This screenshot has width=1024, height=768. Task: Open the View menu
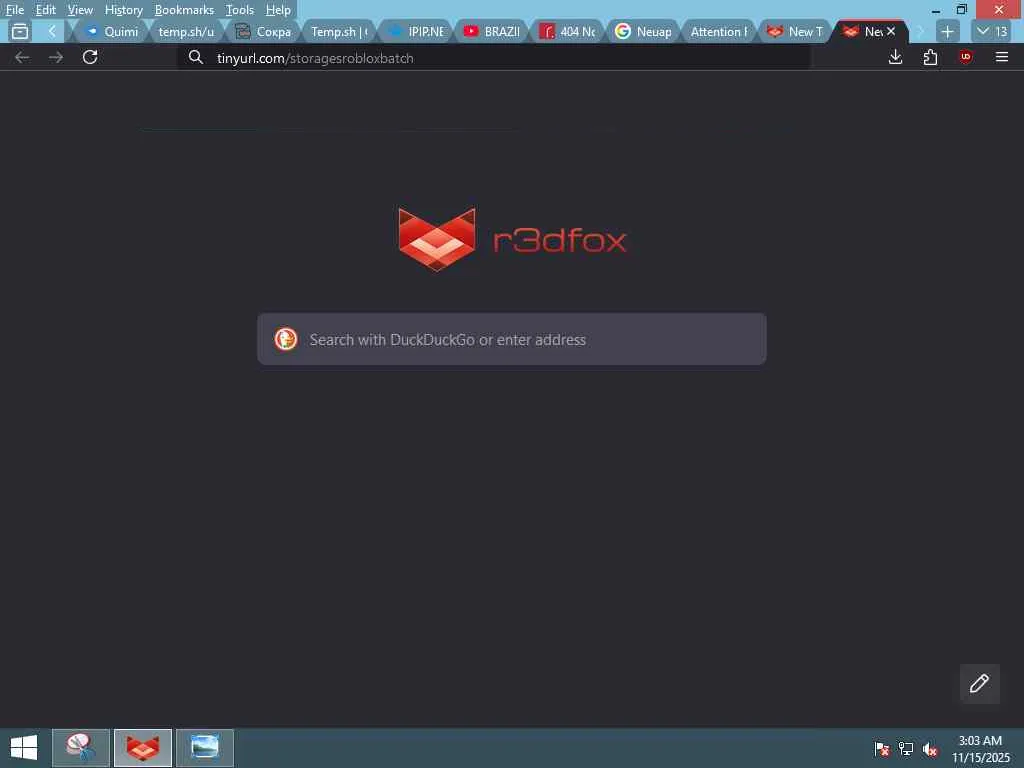(80, 10)
